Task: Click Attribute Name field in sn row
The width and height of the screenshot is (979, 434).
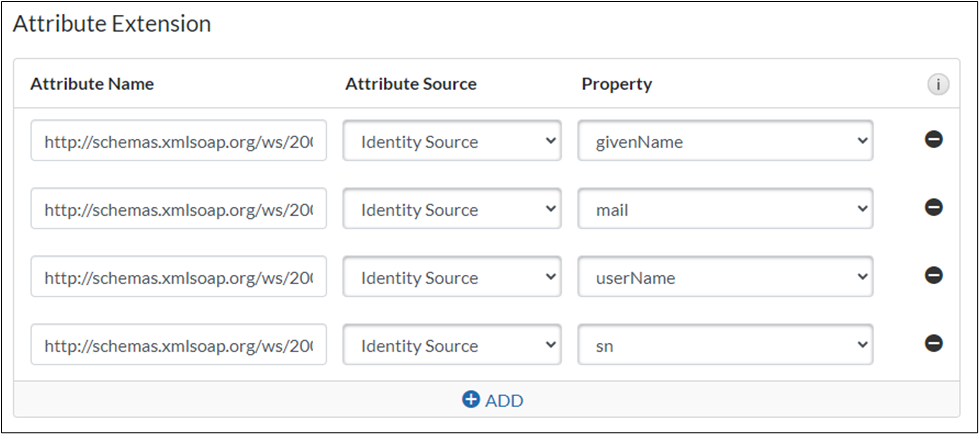Action: tap(178, 346)
